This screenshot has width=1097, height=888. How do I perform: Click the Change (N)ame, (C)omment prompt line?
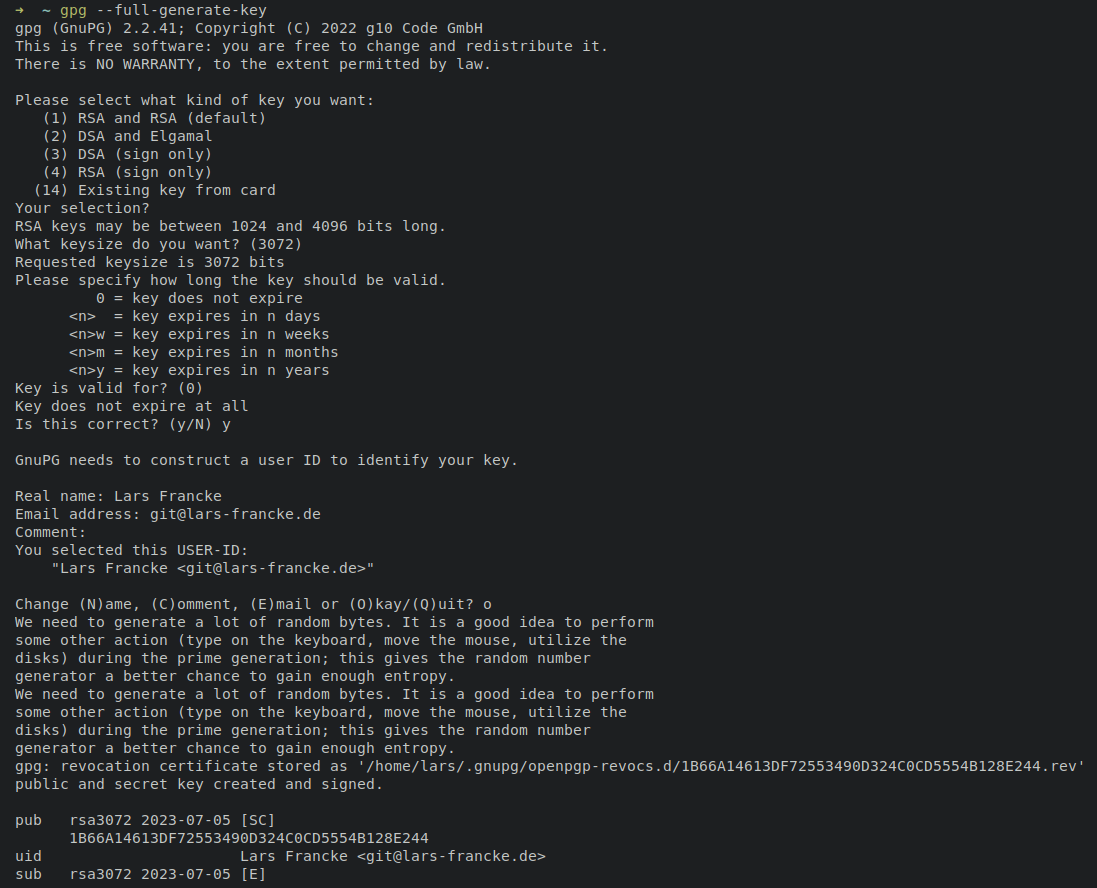[253, 605]
